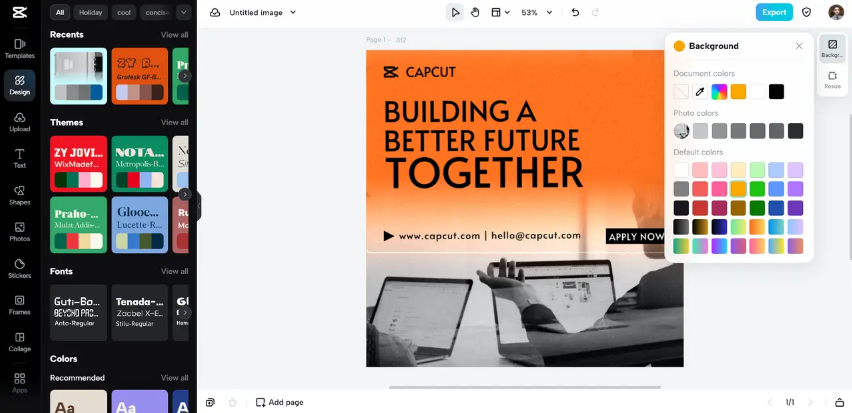Open the layers icon at bottom right
The image size is (852, 413).
[840, 402]
